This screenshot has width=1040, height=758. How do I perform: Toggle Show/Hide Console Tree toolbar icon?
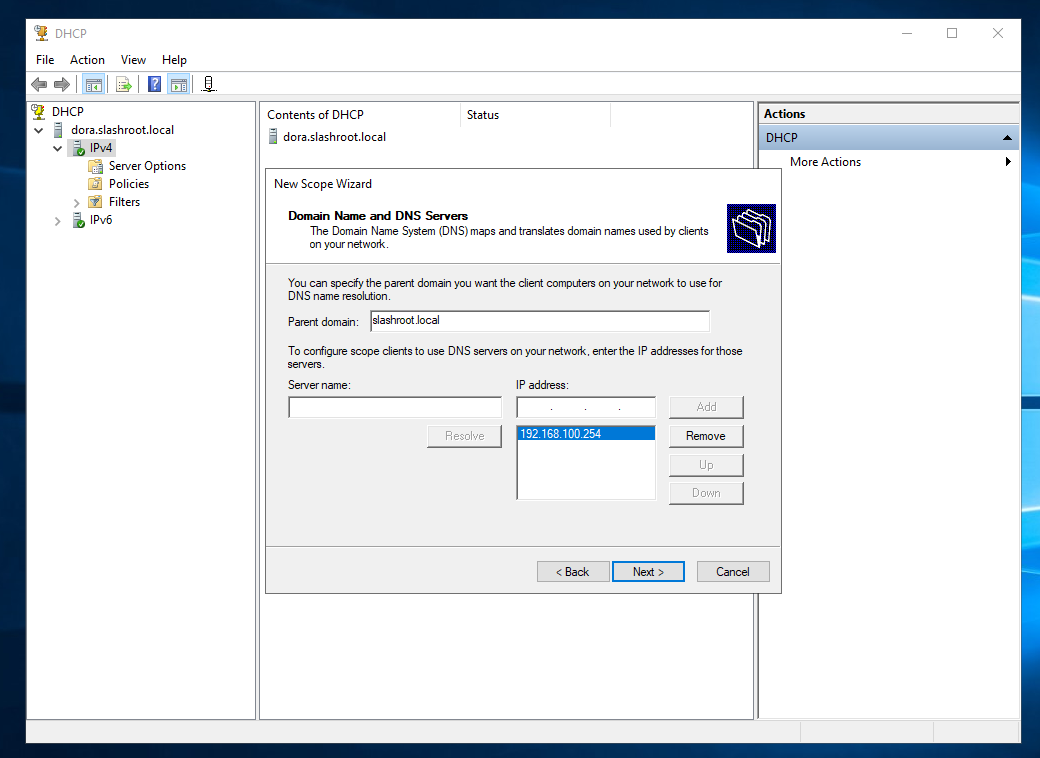[x=93, y=85]
